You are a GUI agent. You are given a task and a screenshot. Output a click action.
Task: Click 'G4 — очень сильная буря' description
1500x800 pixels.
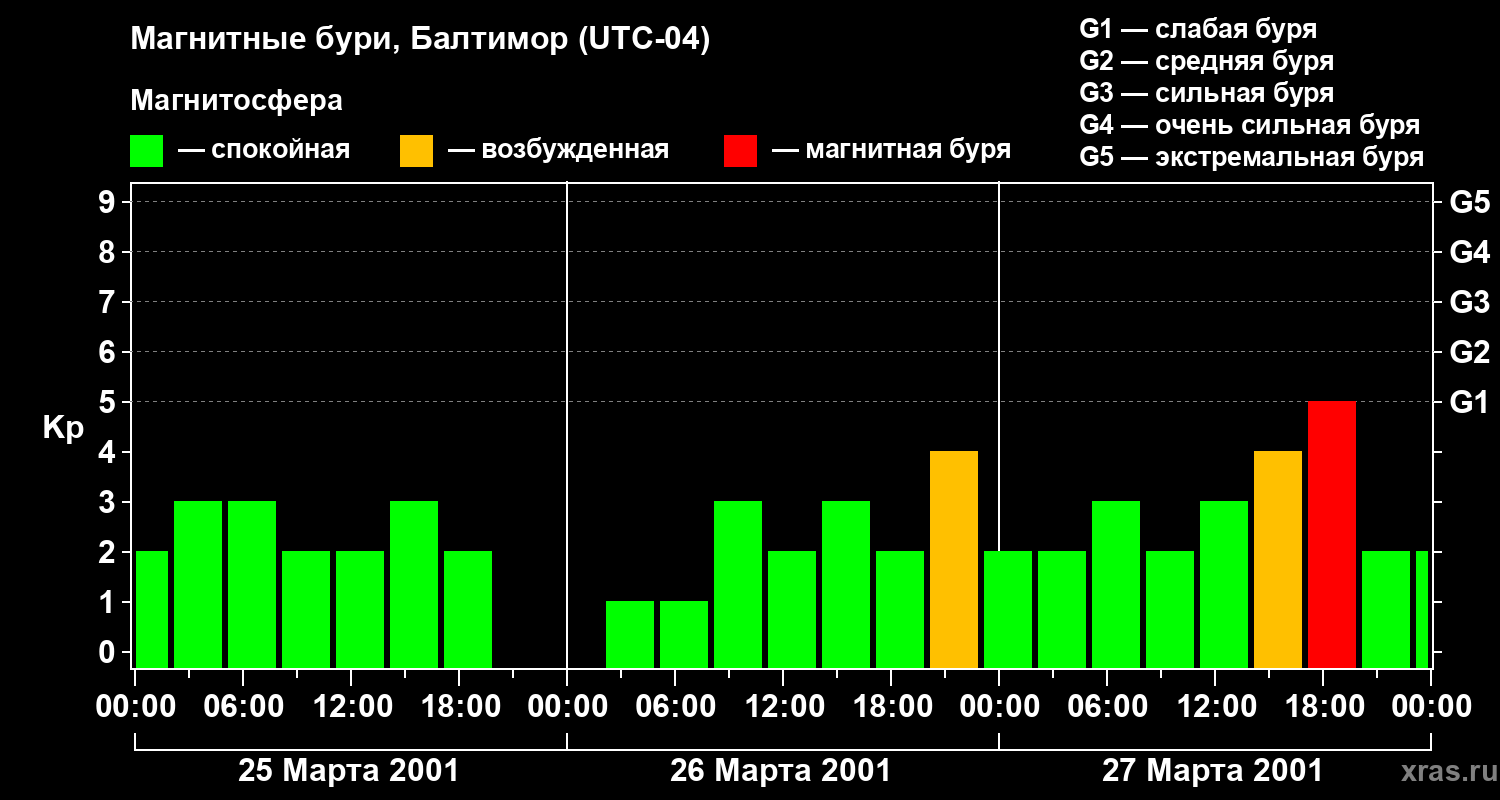click(x=1250, y=125)
